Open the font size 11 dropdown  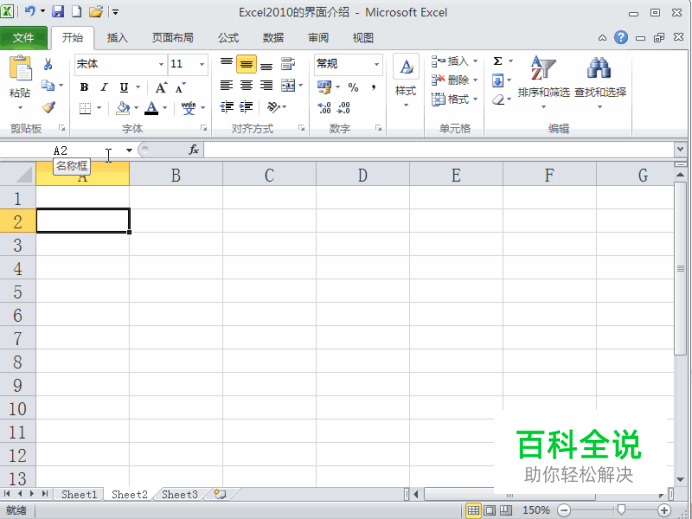click(x=202, y=64)
